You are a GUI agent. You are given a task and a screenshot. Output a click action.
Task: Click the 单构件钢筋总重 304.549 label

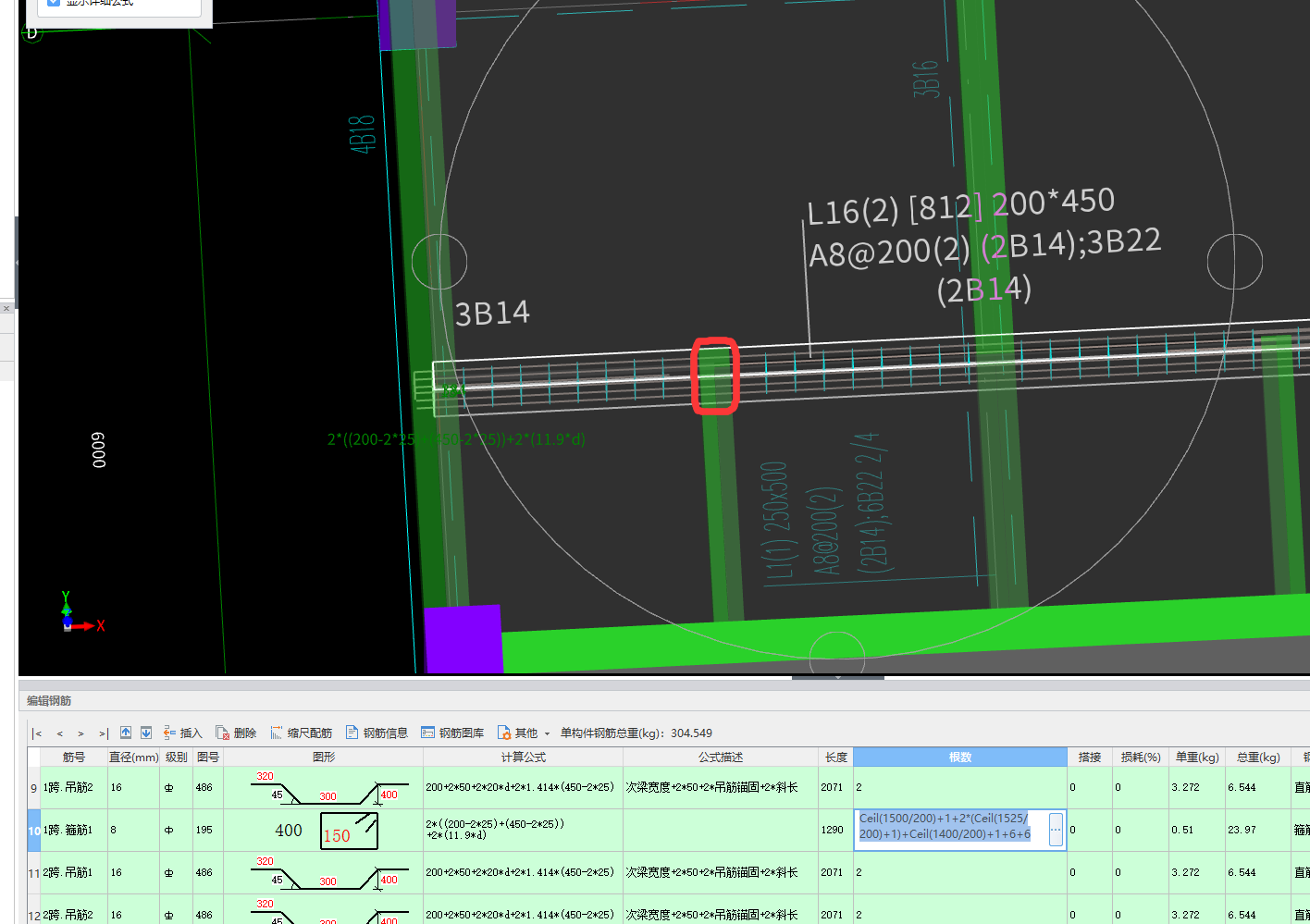click(636, 733)
